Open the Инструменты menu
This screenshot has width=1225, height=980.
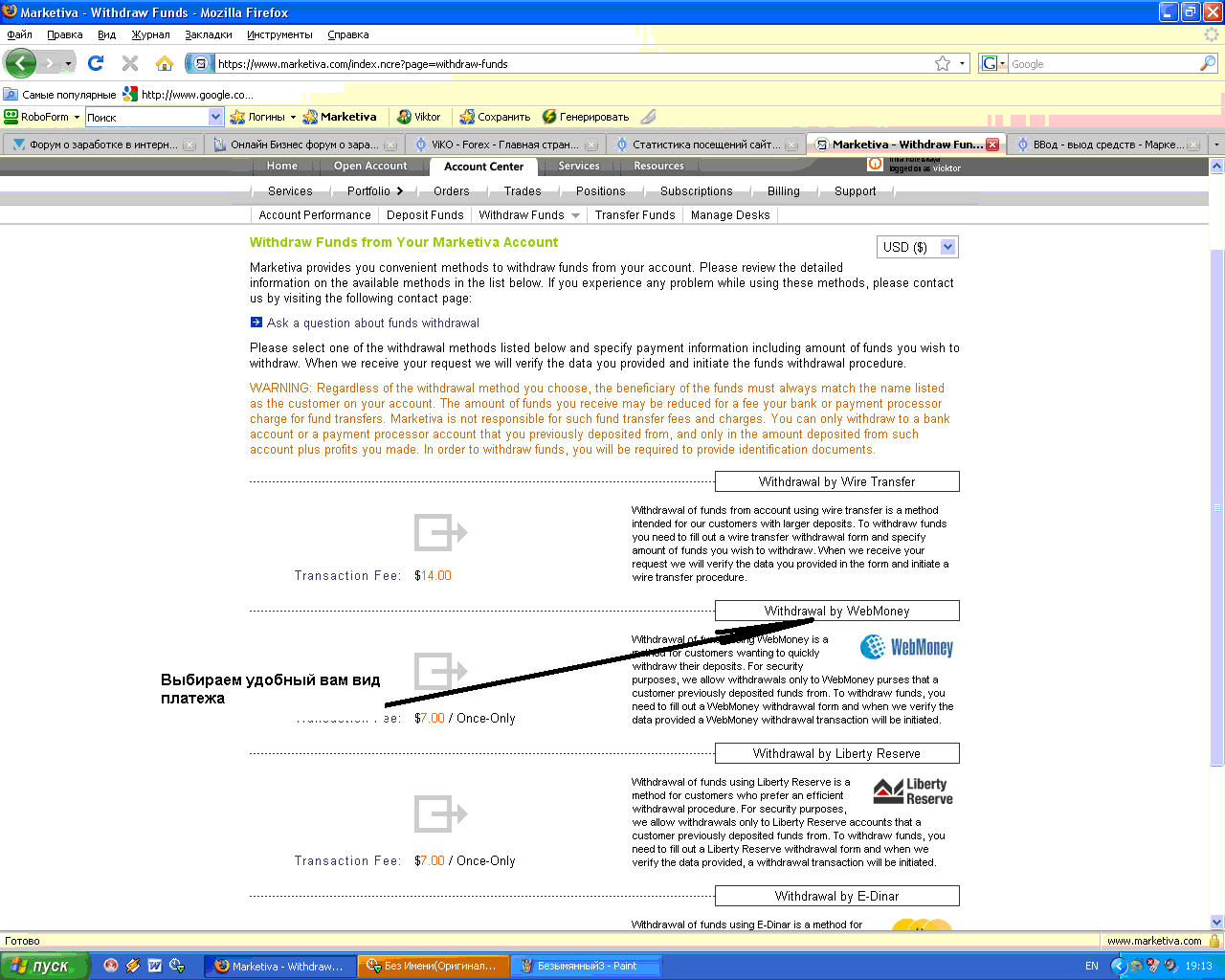click(x=279, y=34)
